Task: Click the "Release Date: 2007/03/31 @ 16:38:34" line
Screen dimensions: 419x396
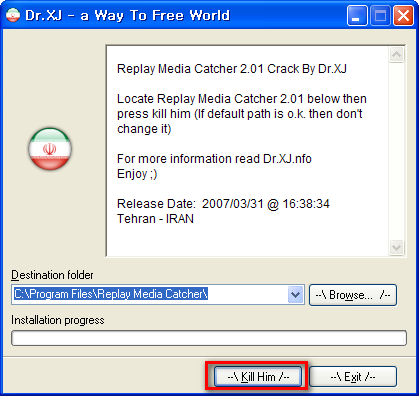Action: 223,204
